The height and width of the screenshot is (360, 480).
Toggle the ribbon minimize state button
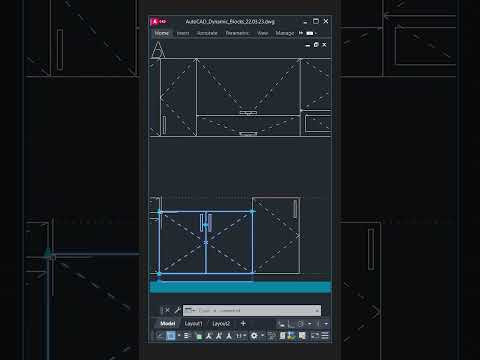point(310,33)
